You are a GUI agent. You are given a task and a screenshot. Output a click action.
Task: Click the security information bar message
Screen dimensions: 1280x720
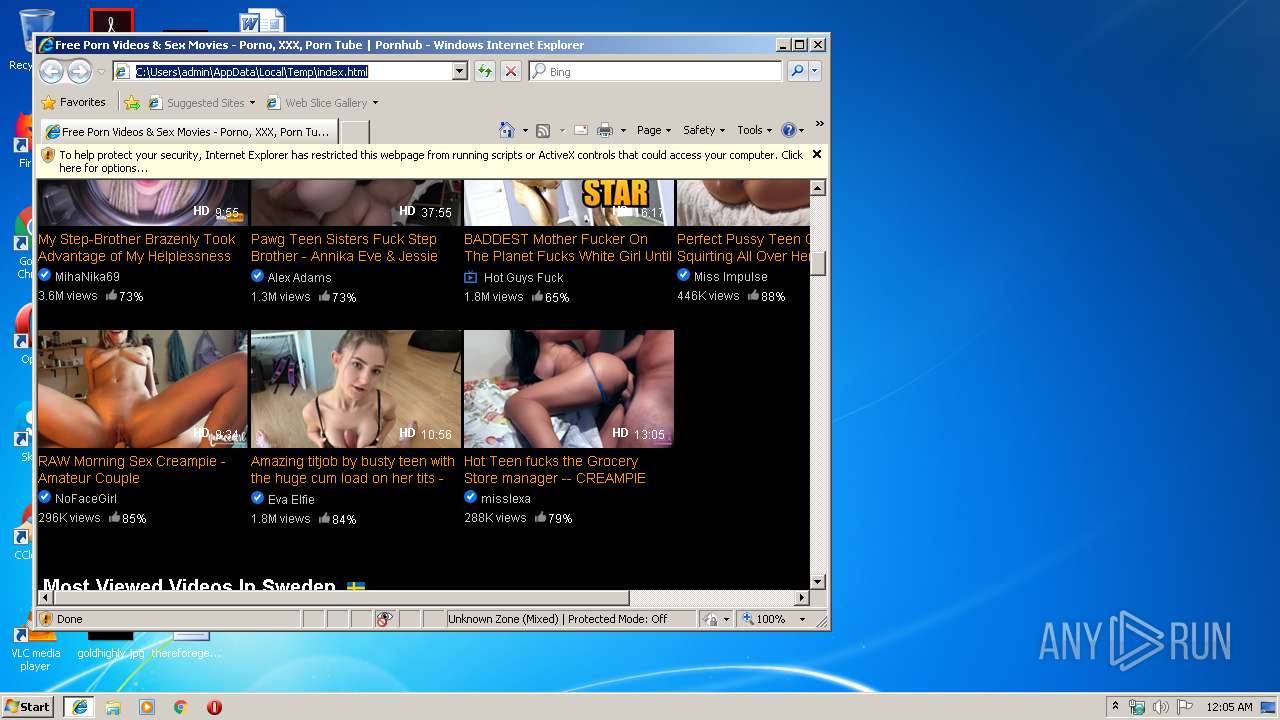[x=431, y=161]
